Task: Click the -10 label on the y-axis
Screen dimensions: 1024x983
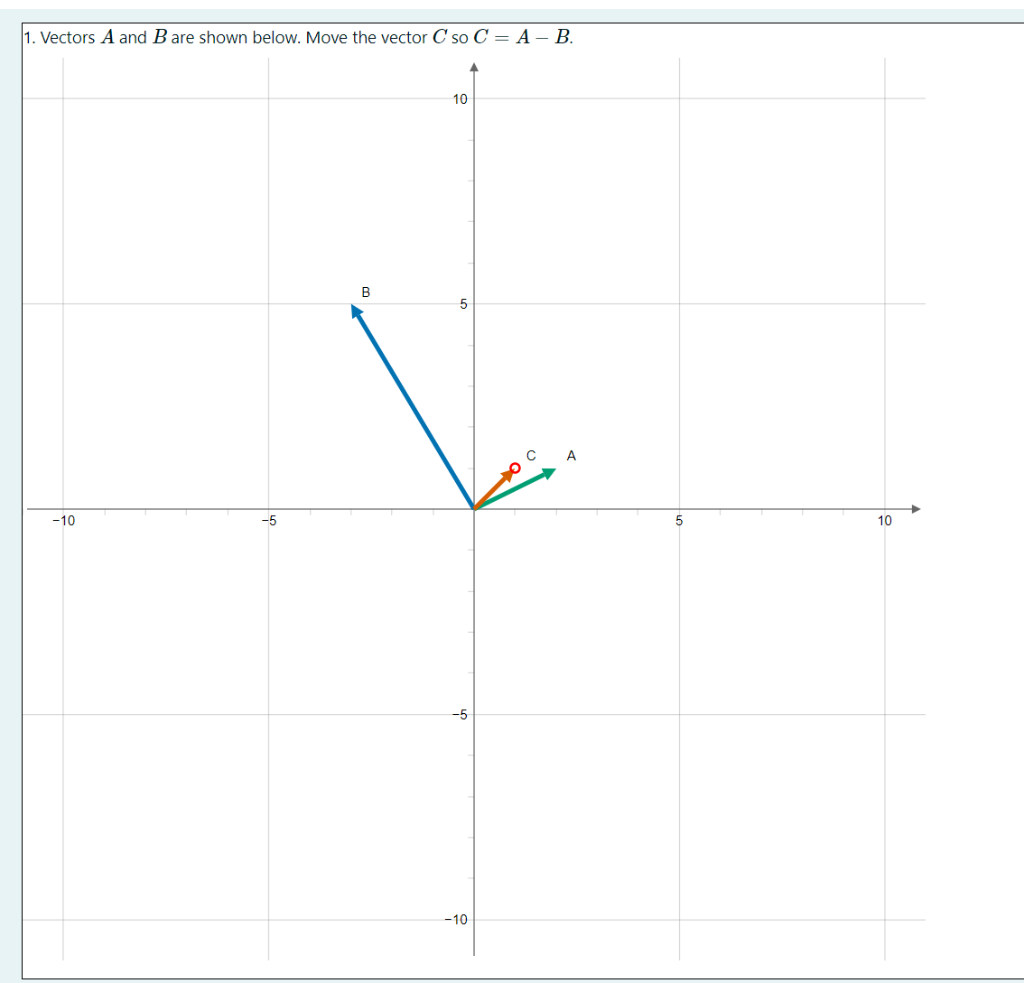Action: [x=456, y=919]
